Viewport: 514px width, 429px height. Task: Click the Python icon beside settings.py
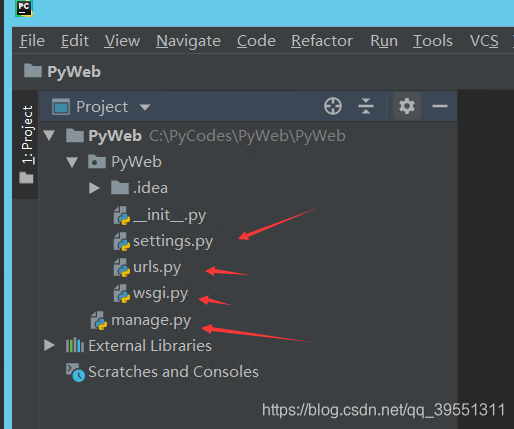tap(122, 242)
